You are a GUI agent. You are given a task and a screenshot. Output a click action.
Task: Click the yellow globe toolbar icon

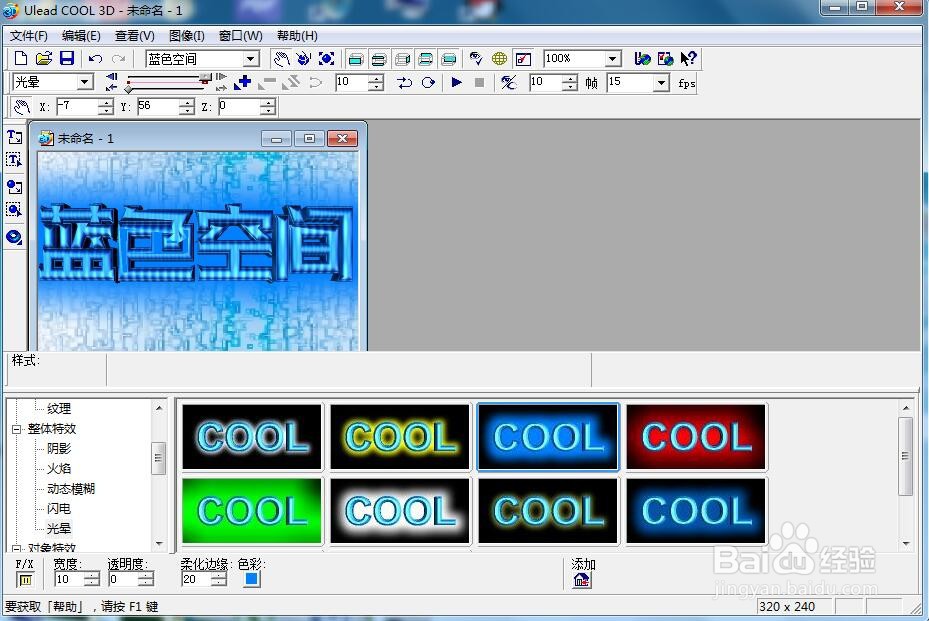[499, 59]
